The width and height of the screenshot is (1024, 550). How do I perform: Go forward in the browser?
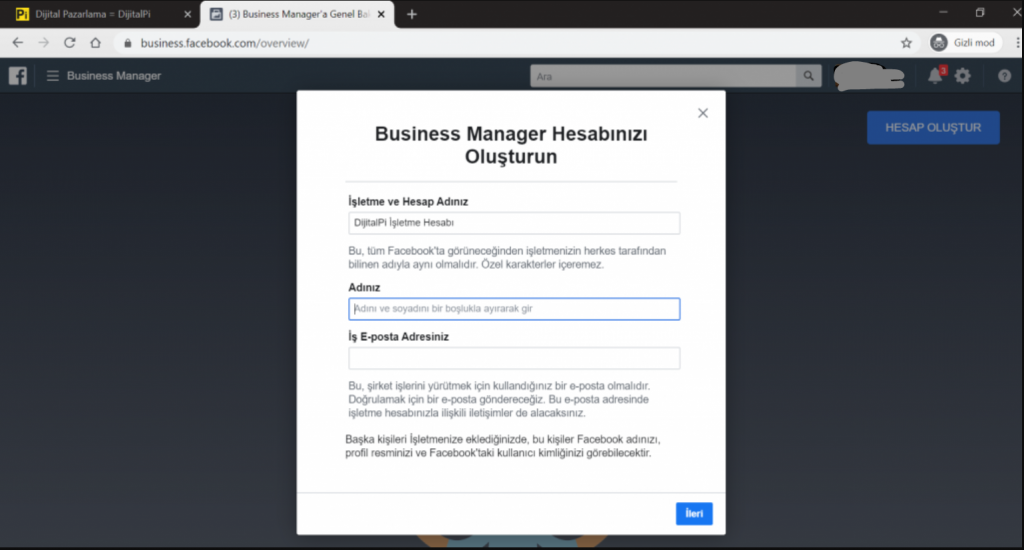tap(43, 42)
